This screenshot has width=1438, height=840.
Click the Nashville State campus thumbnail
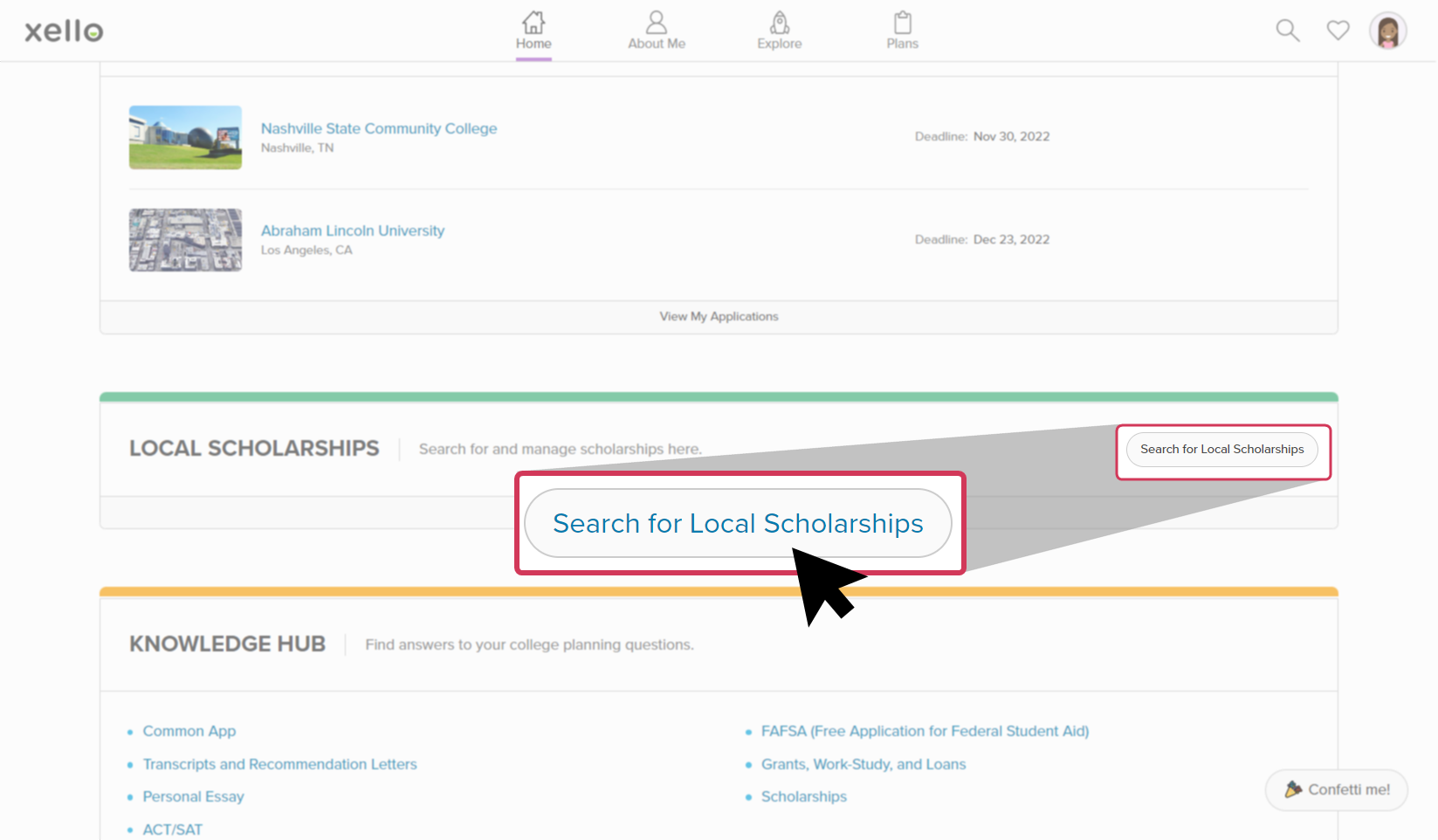(185, 137)
